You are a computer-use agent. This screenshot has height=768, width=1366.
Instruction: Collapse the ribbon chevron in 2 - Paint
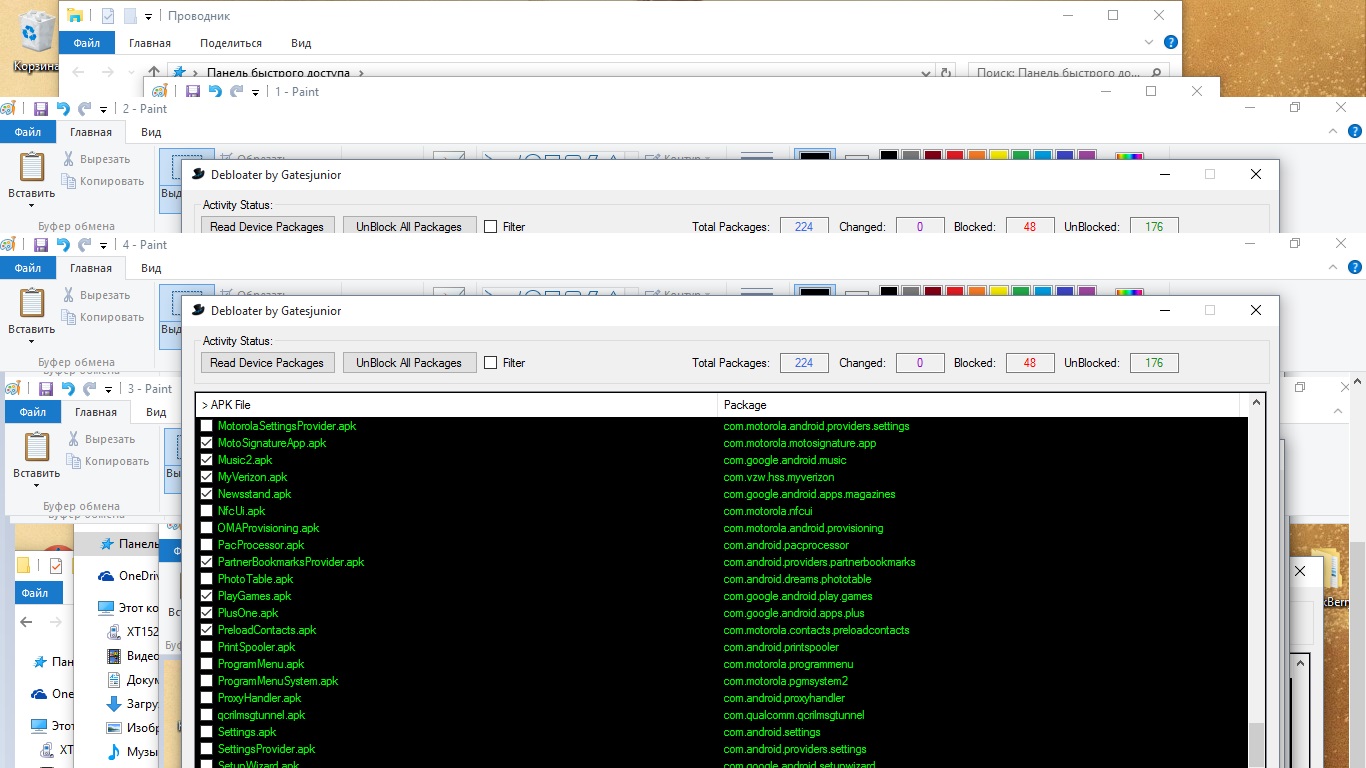[x=1334, y=131]
